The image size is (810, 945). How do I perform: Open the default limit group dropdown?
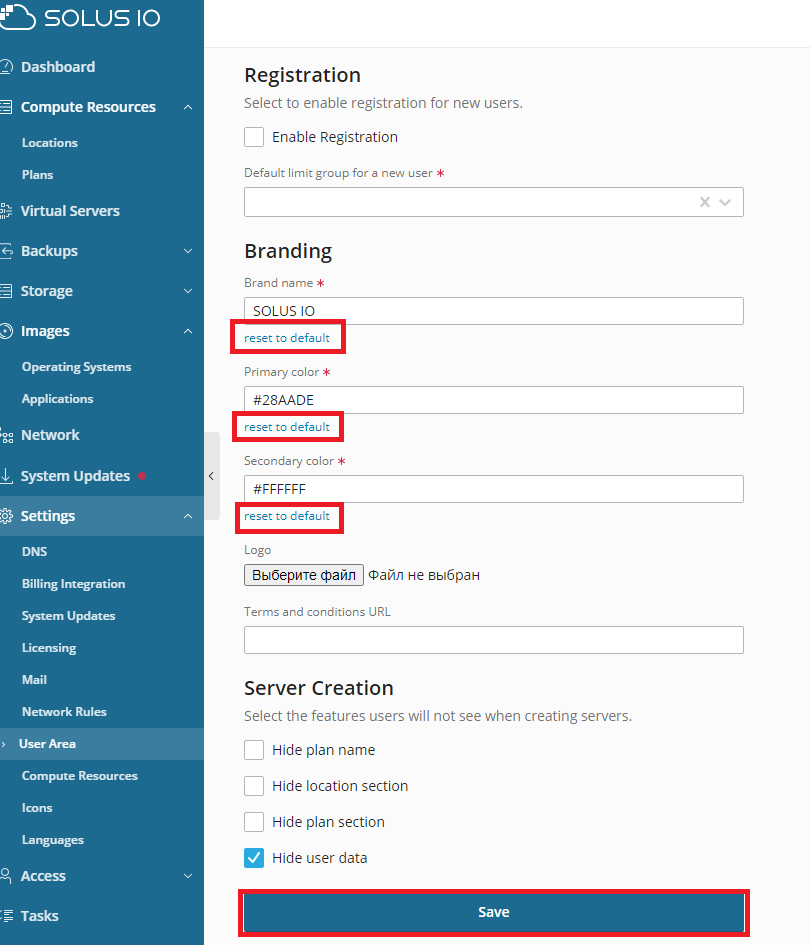(725, 202)
